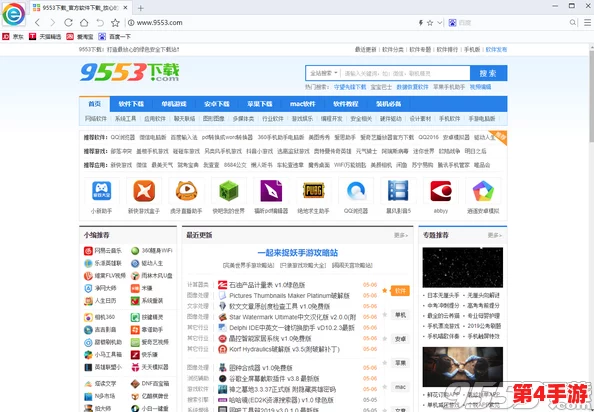Click the lightning speed-mode icon in address bar
Viewport: 594px width, 412px height.
(420, 23)
